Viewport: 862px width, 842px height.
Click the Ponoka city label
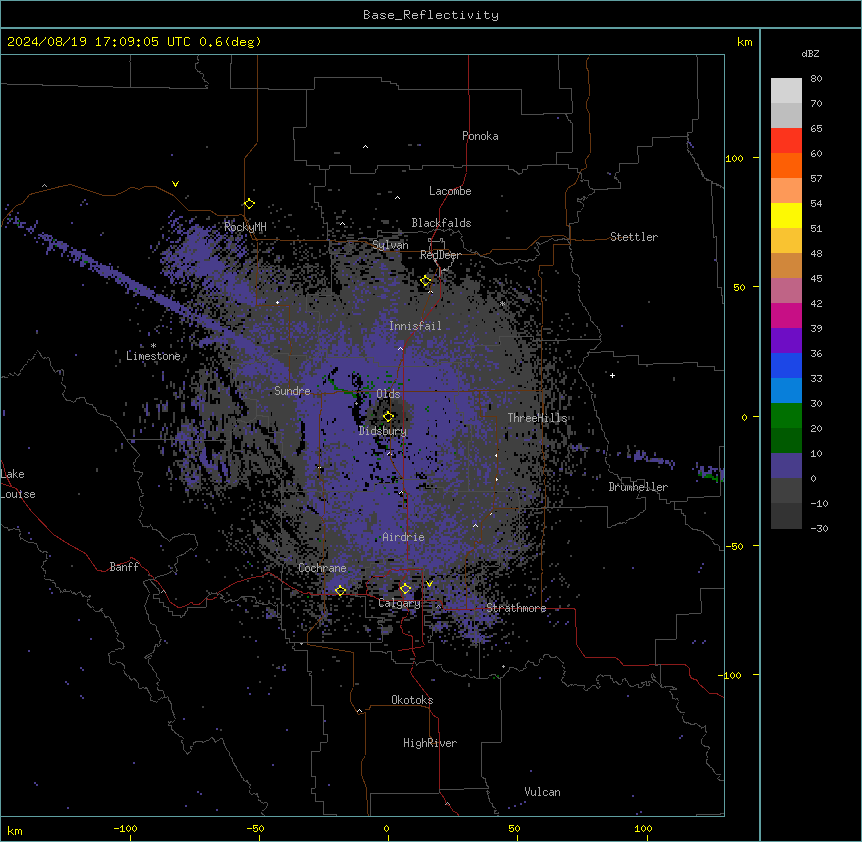point(480,136)
